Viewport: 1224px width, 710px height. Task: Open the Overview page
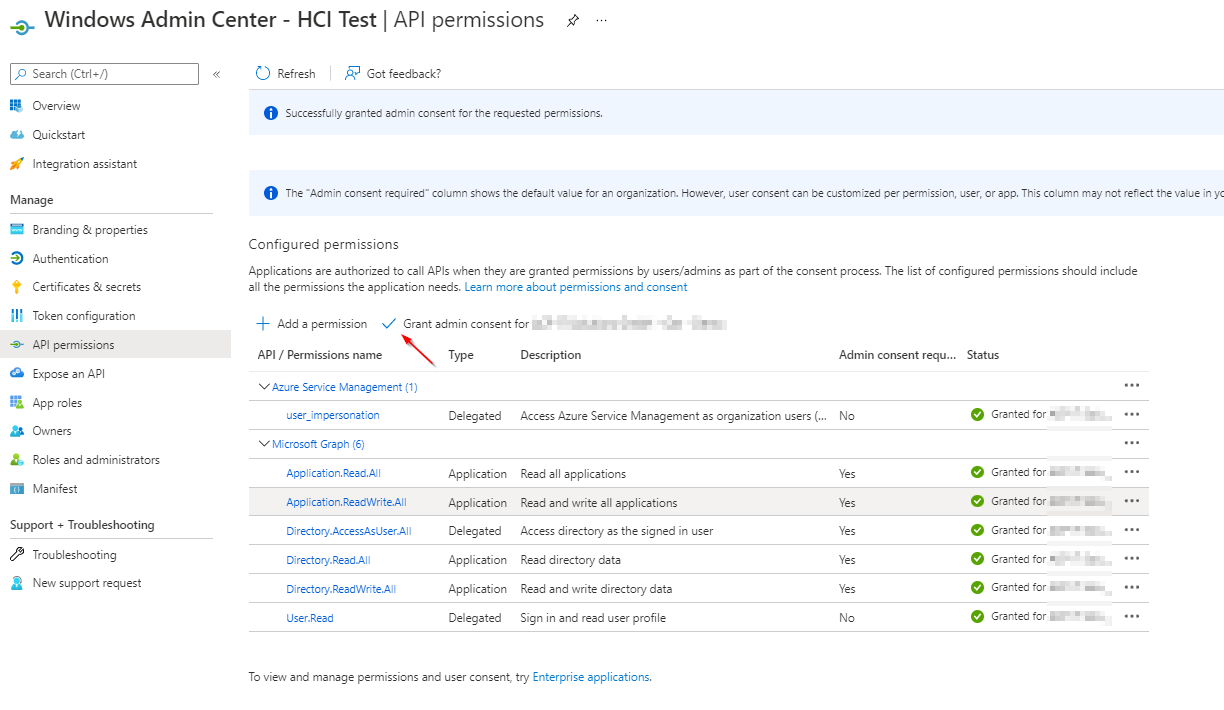pyautogui.click(x=56, y=106)
